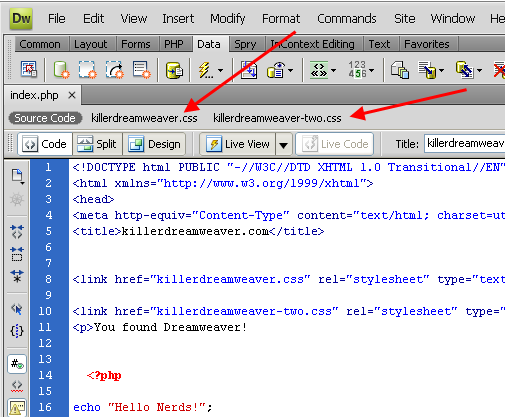505x417 pixels.
Task: Open the Site menu
Action: coord(405,19)
